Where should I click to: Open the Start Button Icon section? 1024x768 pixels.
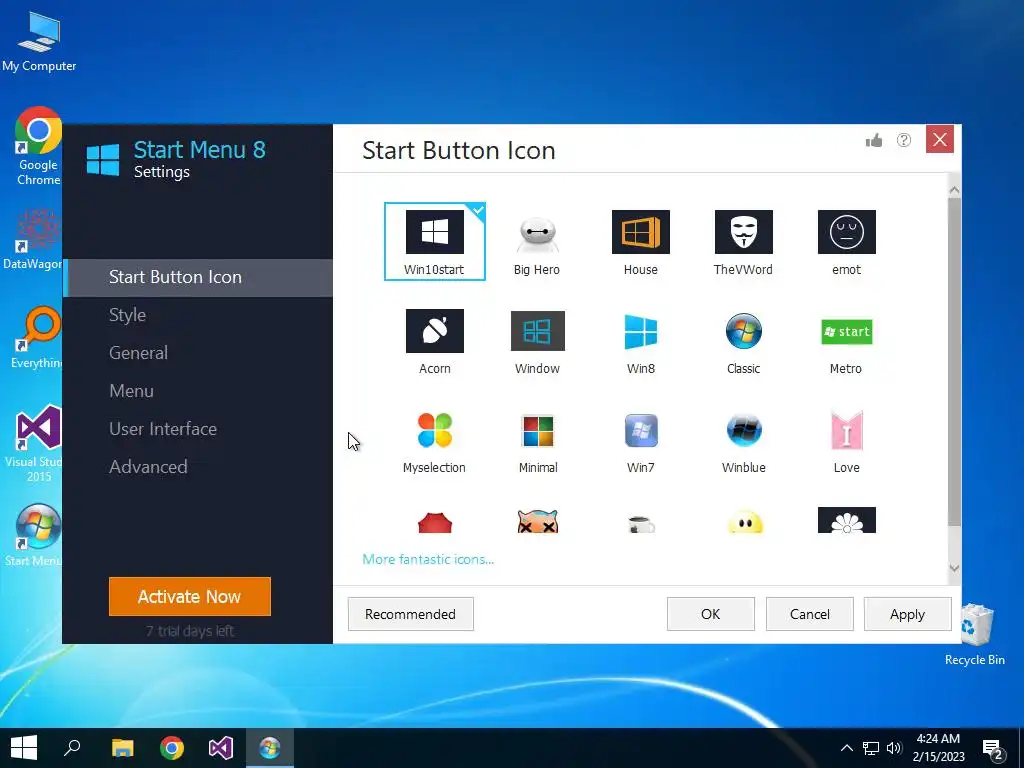pos(199,278)
